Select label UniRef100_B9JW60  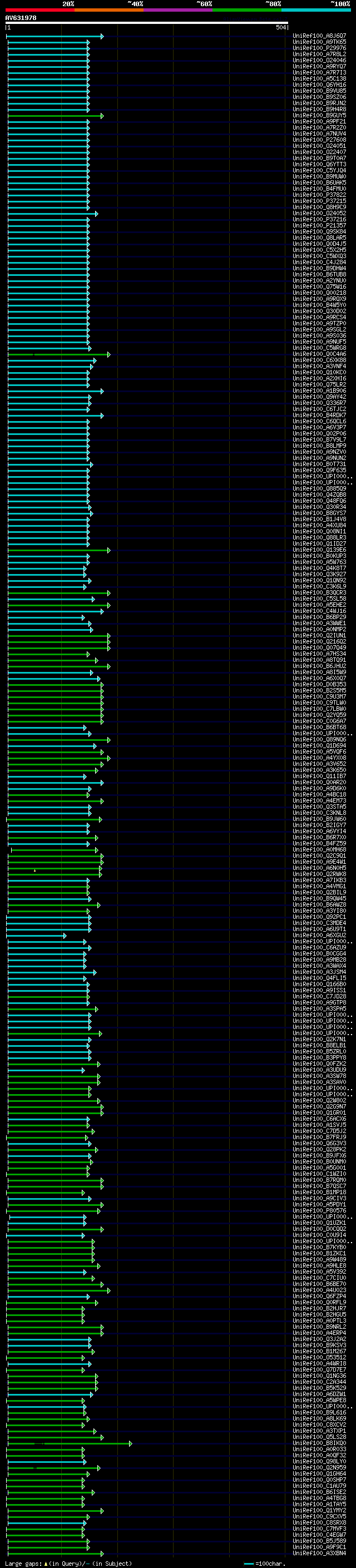[319, 819]
